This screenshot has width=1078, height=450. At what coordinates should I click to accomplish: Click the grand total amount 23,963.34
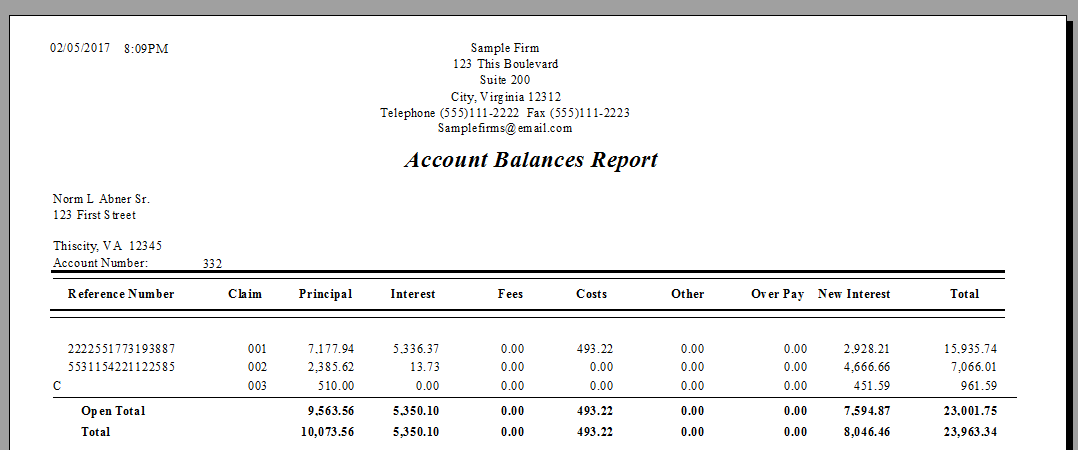click(970, 432)
